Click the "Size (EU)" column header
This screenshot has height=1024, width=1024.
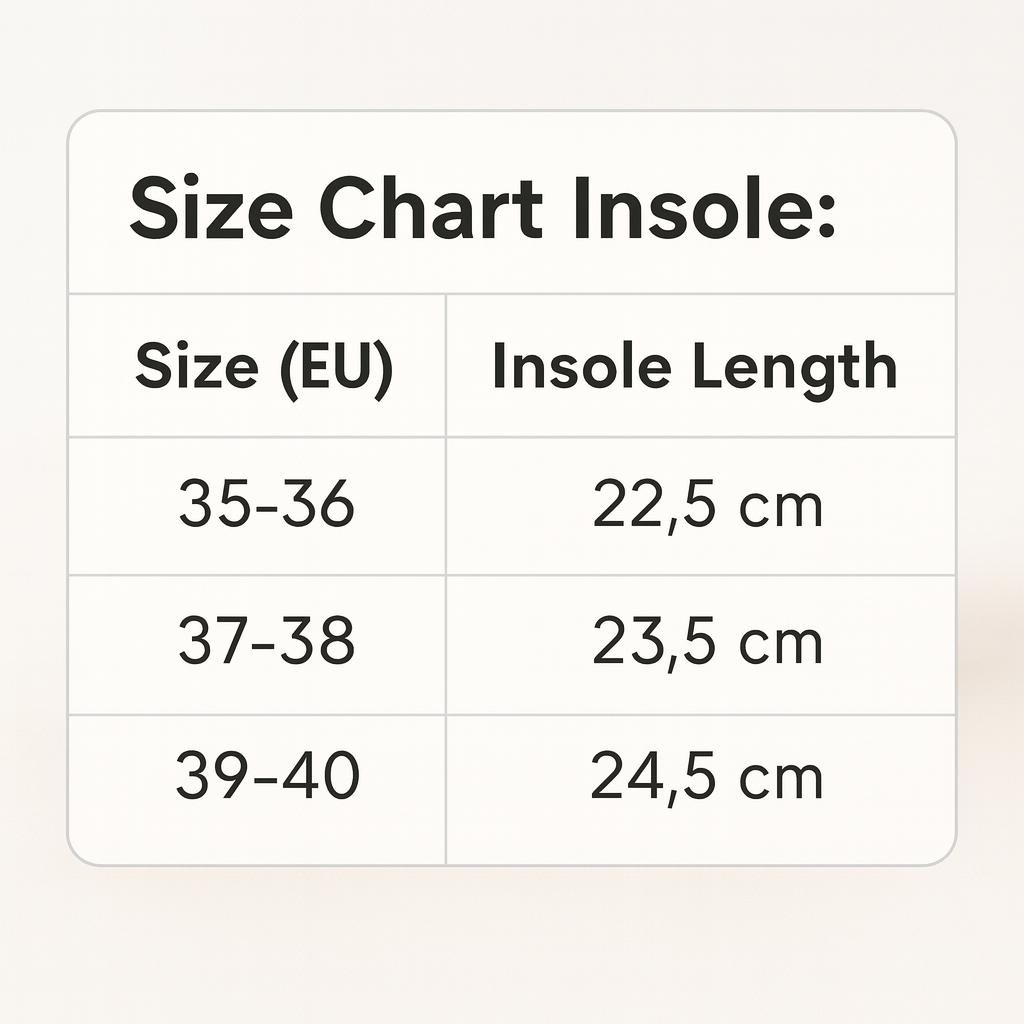264,368
